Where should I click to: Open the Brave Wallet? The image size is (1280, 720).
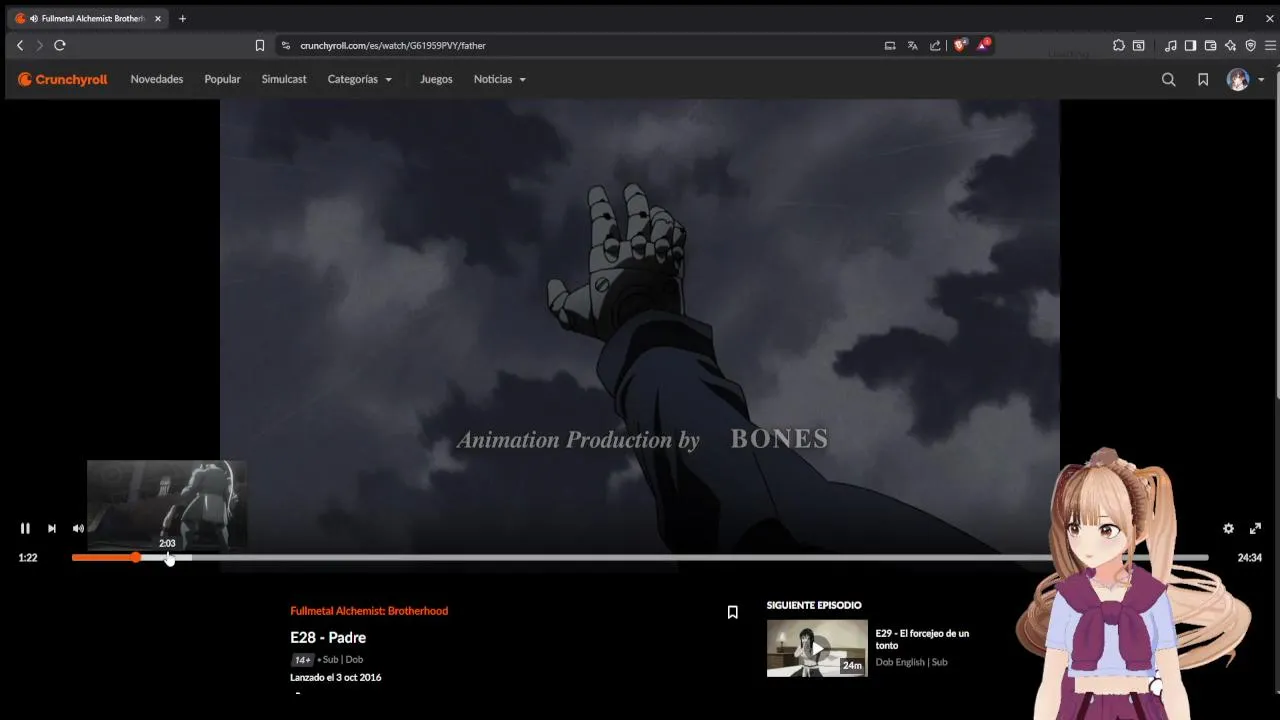1210,45
